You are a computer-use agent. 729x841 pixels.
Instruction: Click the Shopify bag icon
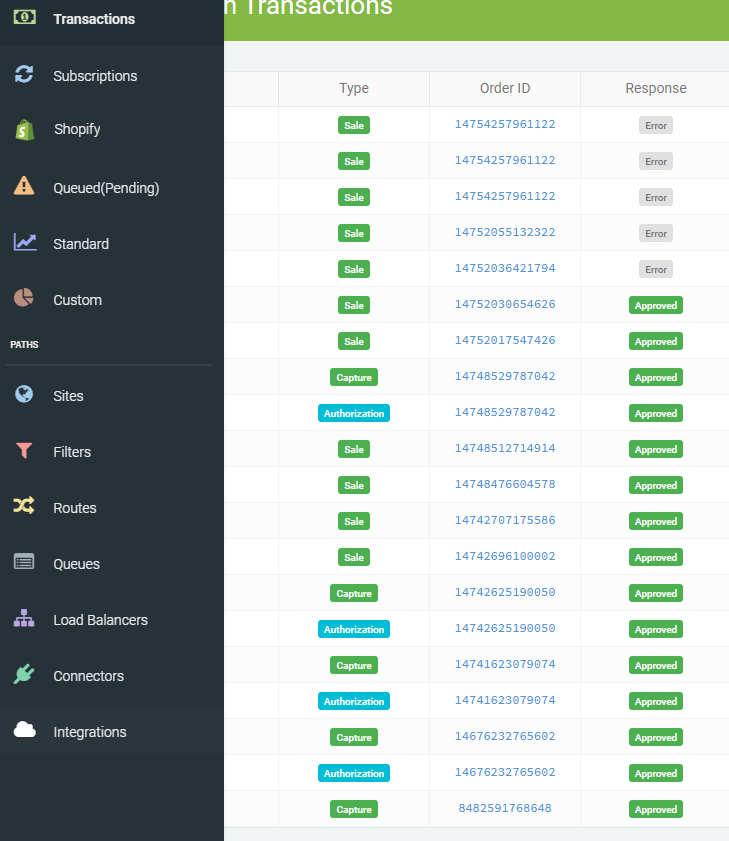click(x=24, y=130)
